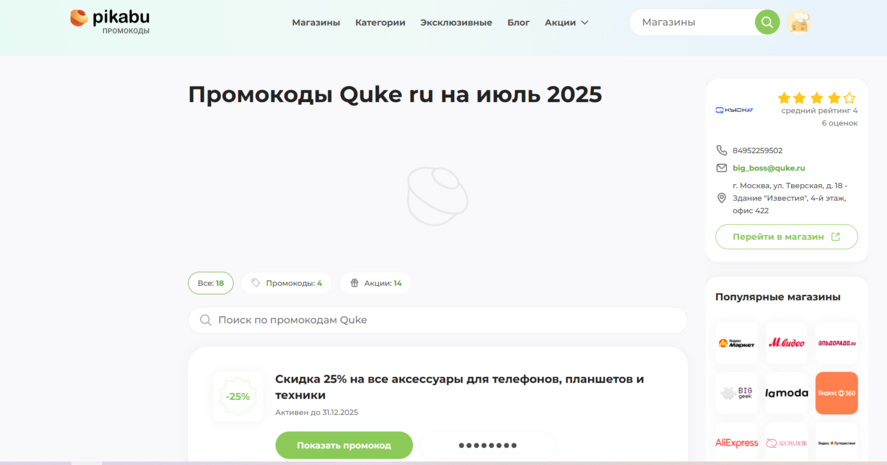Select the Все: 18 filter tab
The width and height of the screenshot is (887, 465).
[x=210, y=283]
